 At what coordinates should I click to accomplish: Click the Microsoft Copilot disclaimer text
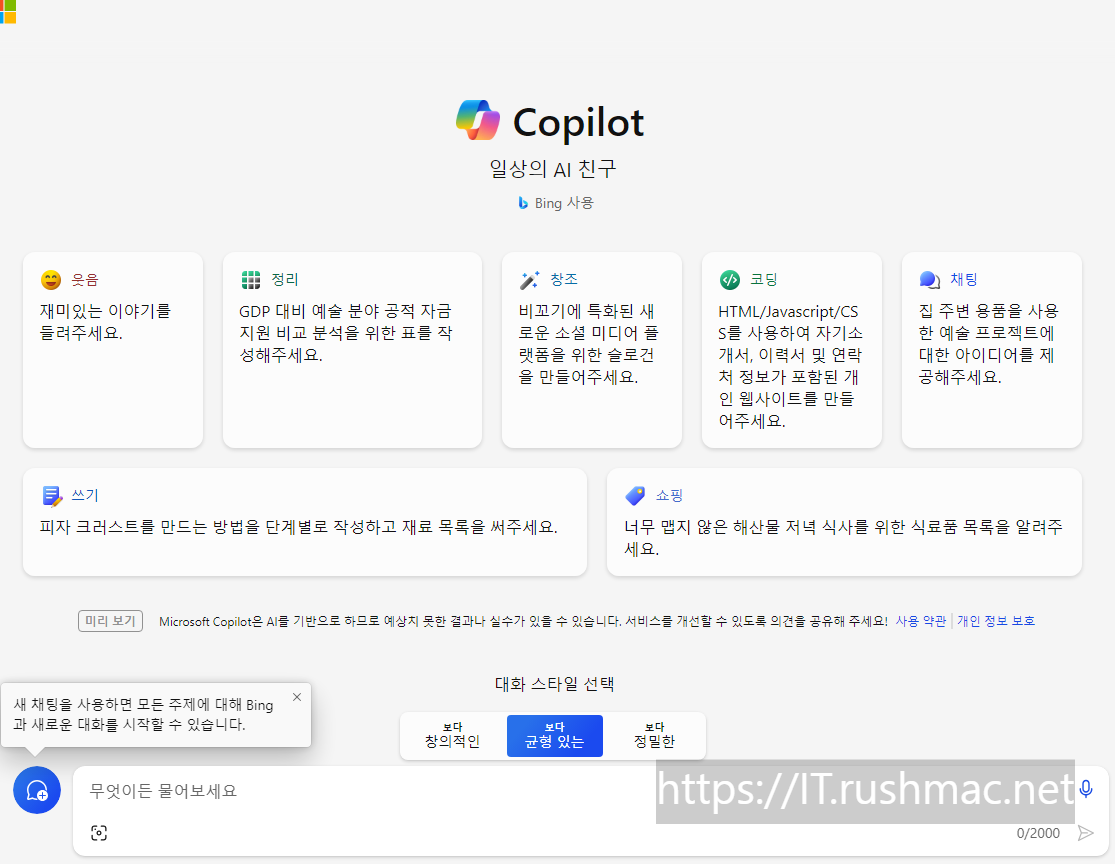tap(523, 622)
